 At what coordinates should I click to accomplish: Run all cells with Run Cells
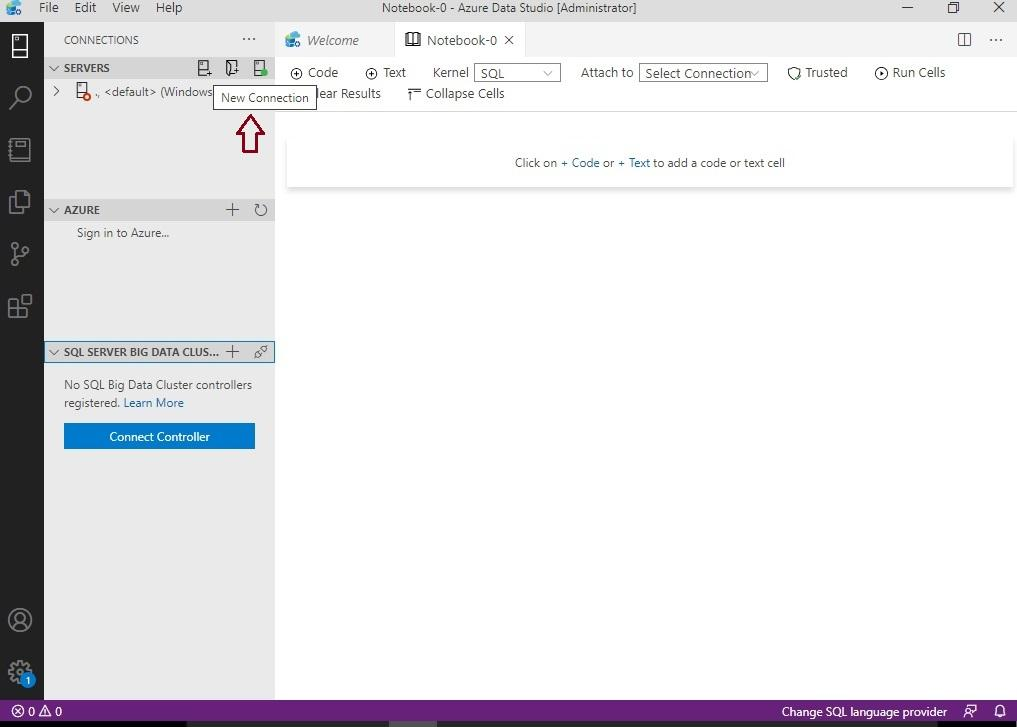tap(910, 73)
